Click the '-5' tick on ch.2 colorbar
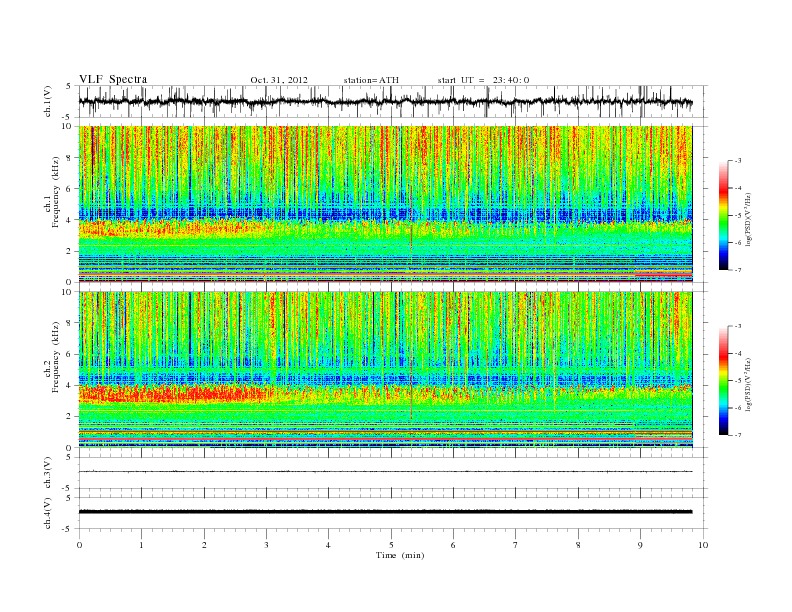 [737, 380]
